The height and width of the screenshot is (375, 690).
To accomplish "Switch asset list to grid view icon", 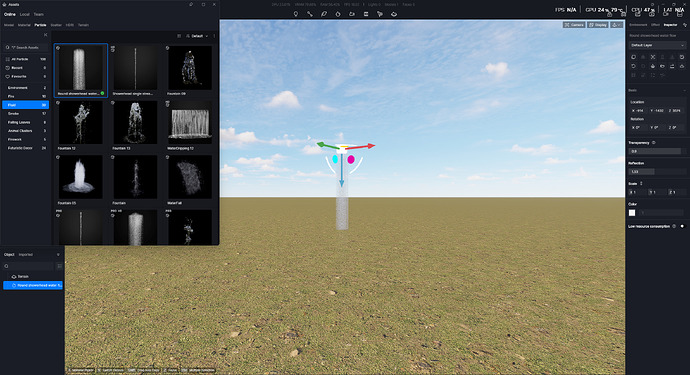I will pyautogui.click(x=179, y=36).
